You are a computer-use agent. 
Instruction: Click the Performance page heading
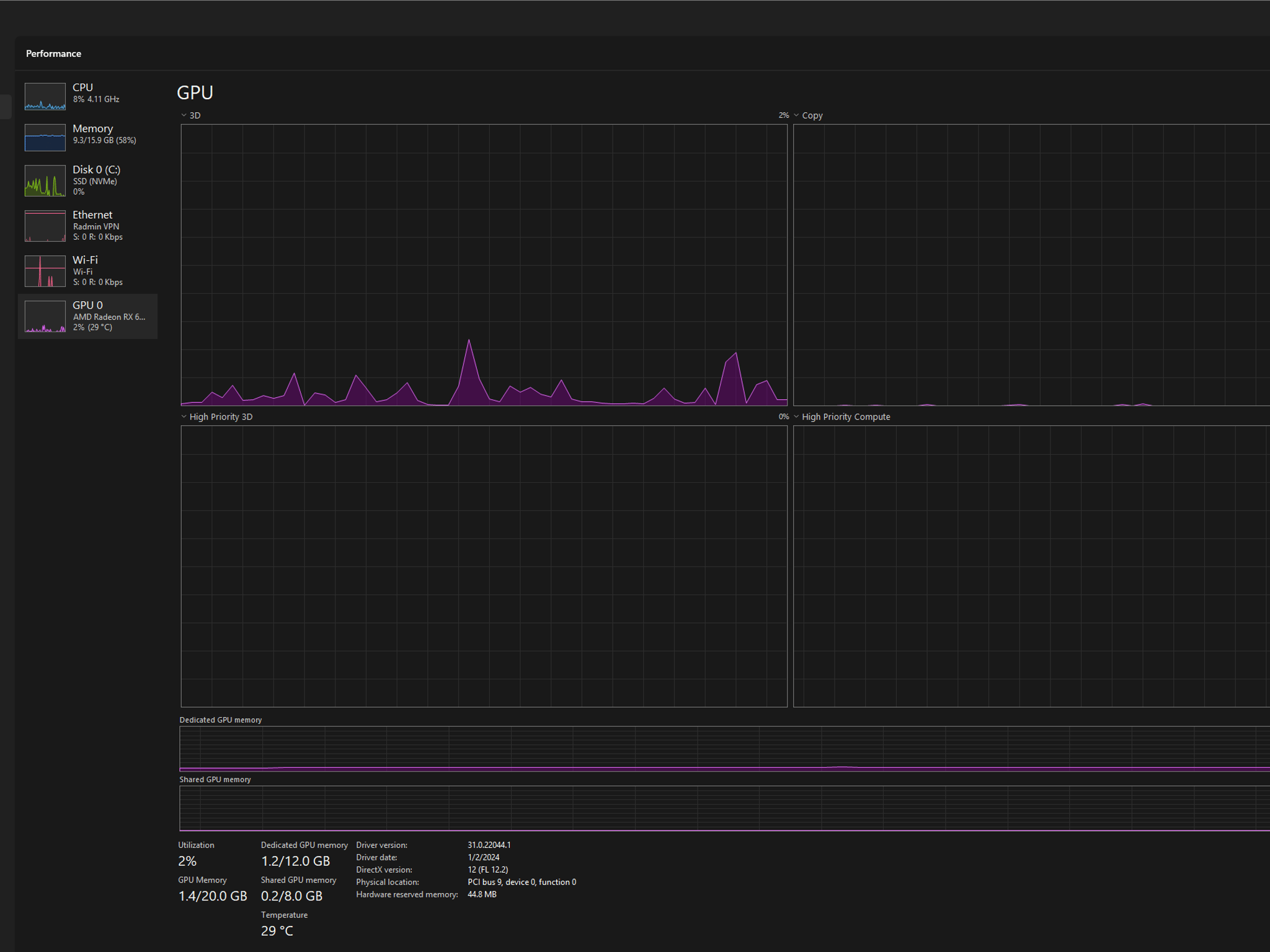click(53, 53)
